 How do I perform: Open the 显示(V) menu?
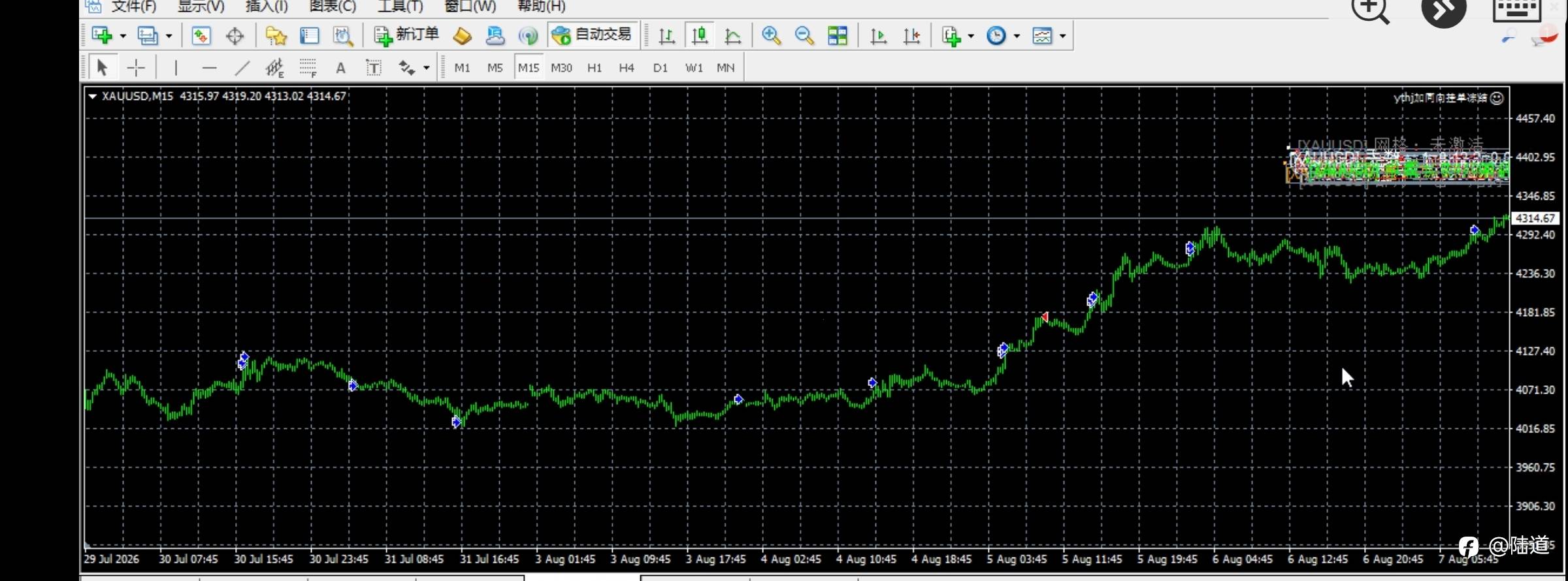(201, 7)
